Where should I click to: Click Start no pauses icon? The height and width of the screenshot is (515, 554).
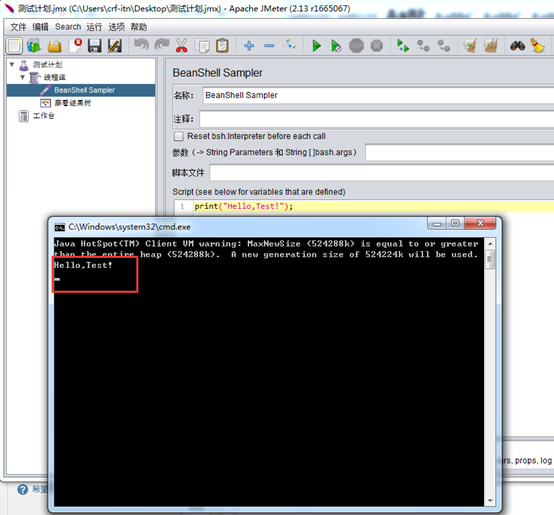pos(336,46)
